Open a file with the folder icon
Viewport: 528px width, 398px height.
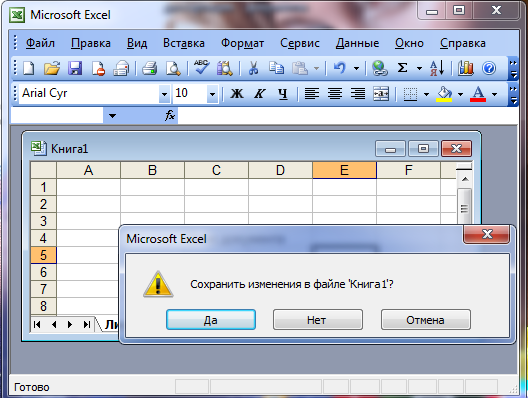tap(52, 68)
